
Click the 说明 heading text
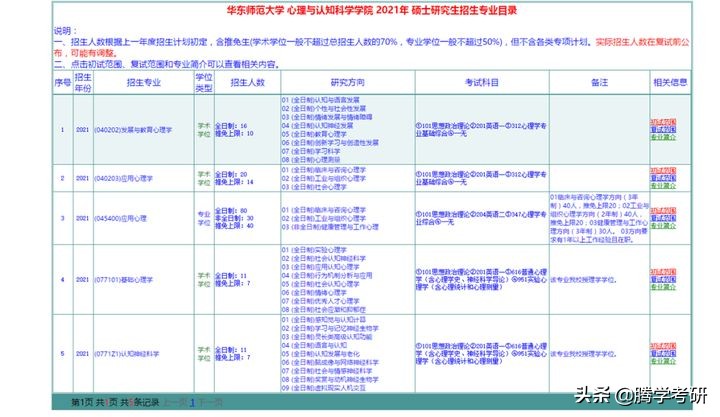65,31
